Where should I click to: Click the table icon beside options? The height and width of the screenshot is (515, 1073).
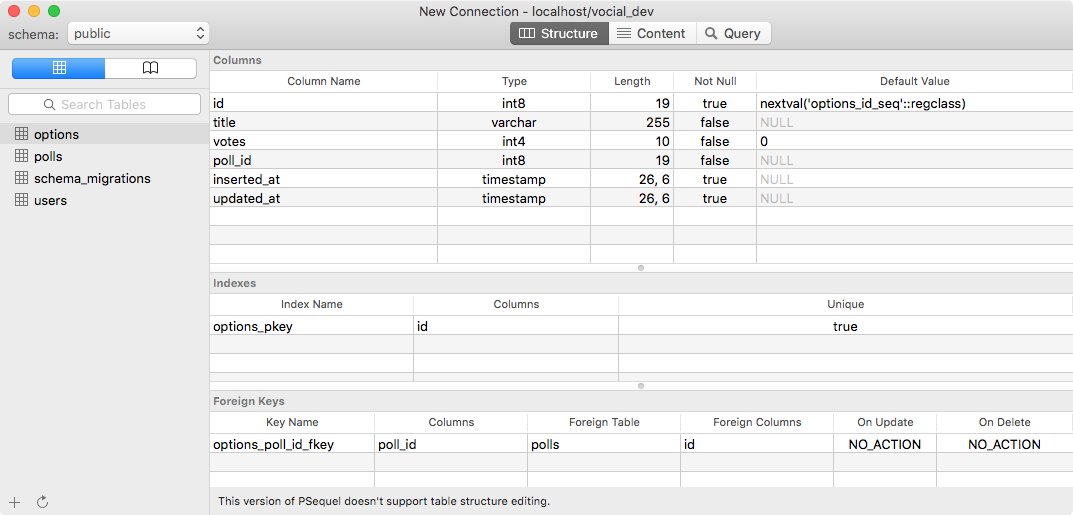(22, 134)
